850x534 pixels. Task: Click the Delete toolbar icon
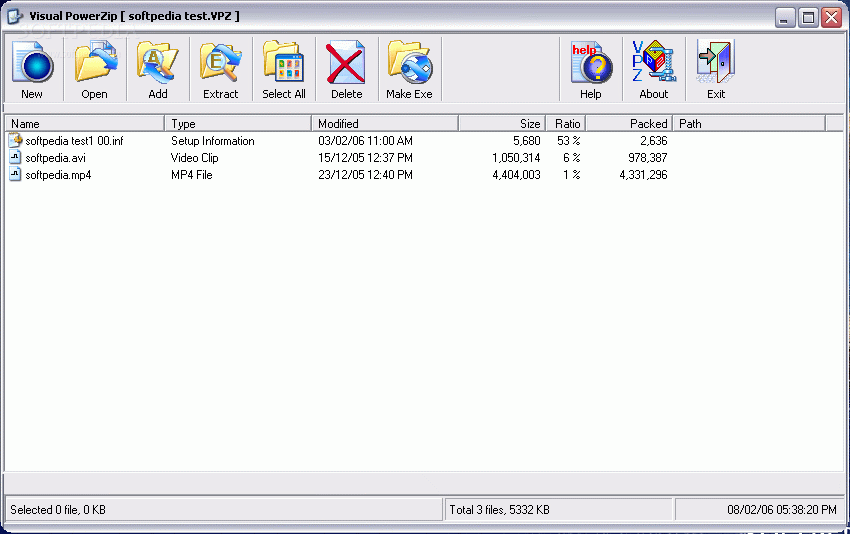(346, 63)
